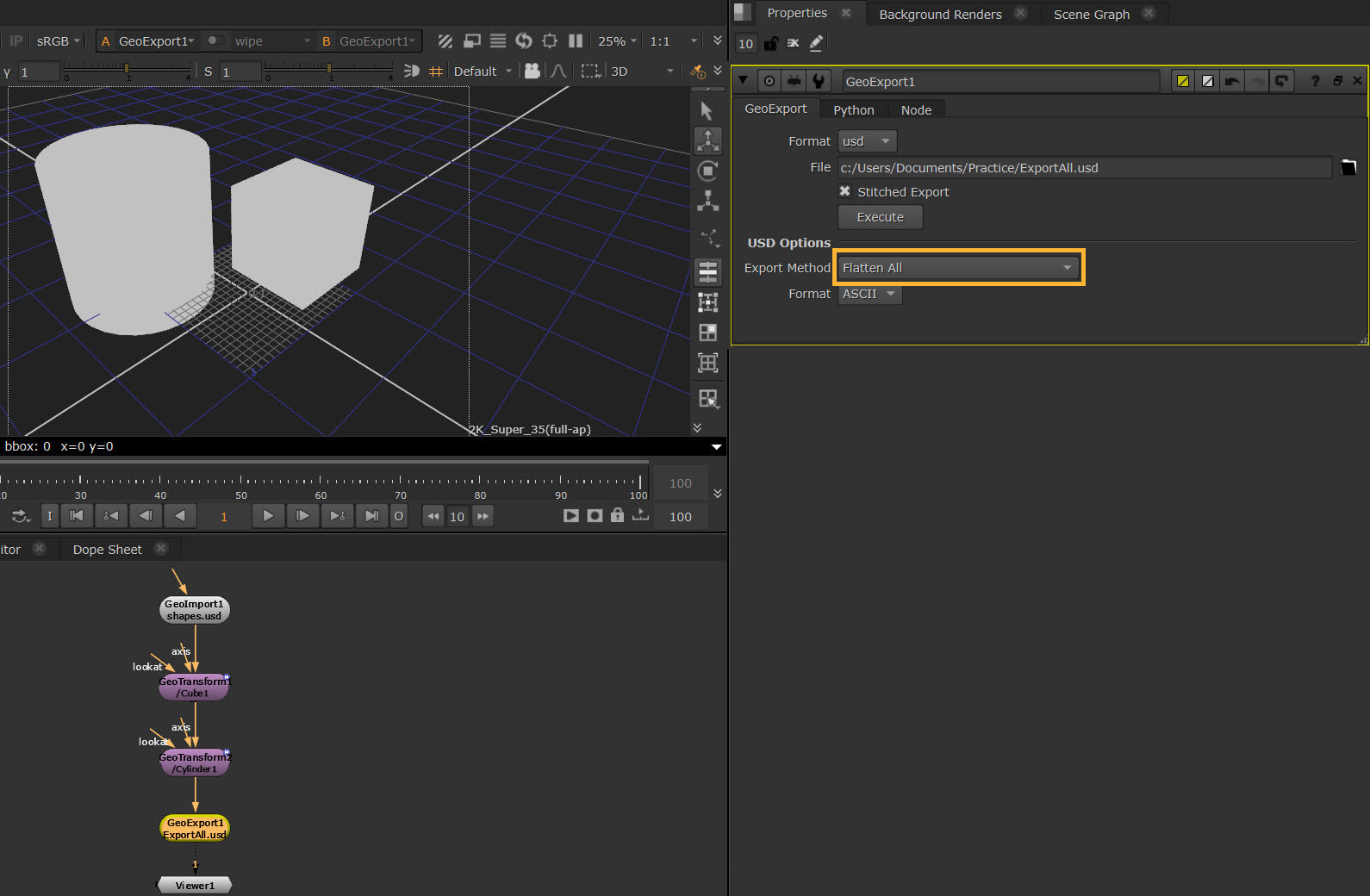Activate the Rotate 3D tool
Viewport: 1370px width, 896px height.
point(707,171)
